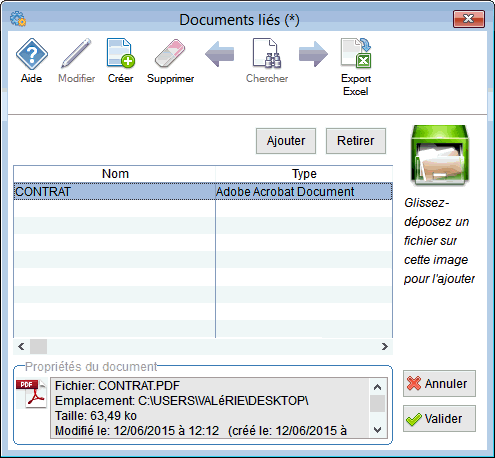
Task: Go to previous record with left arrow
Action: [x=219, y=54]
